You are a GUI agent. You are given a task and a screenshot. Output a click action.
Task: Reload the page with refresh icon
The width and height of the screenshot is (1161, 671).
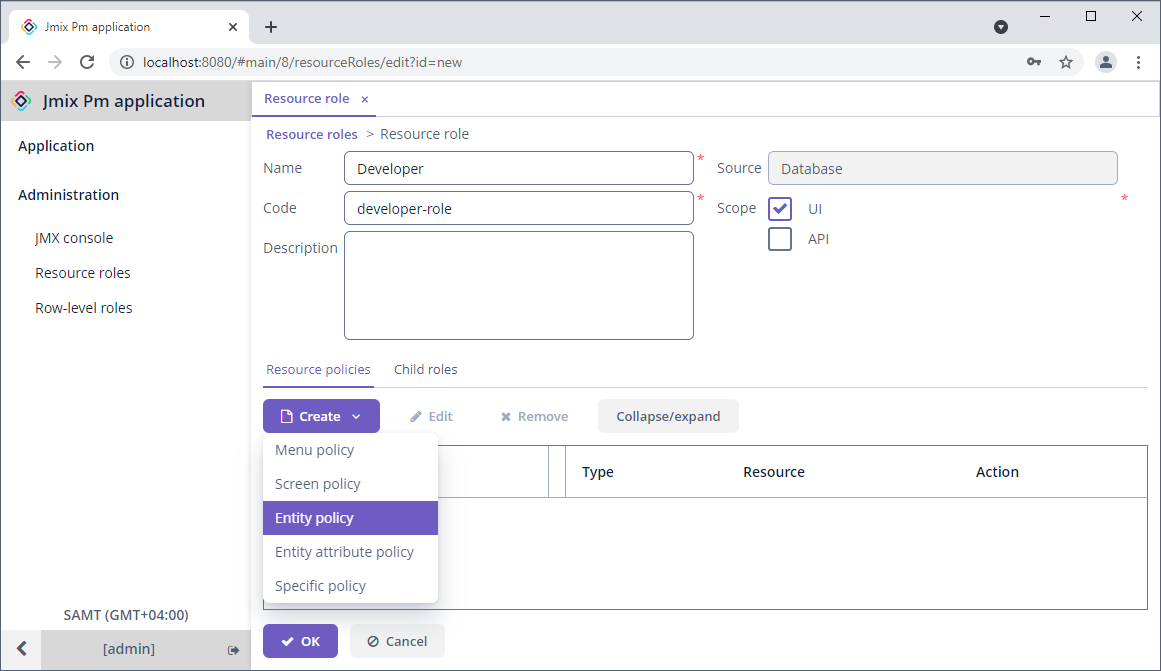[x=87, y=62]
